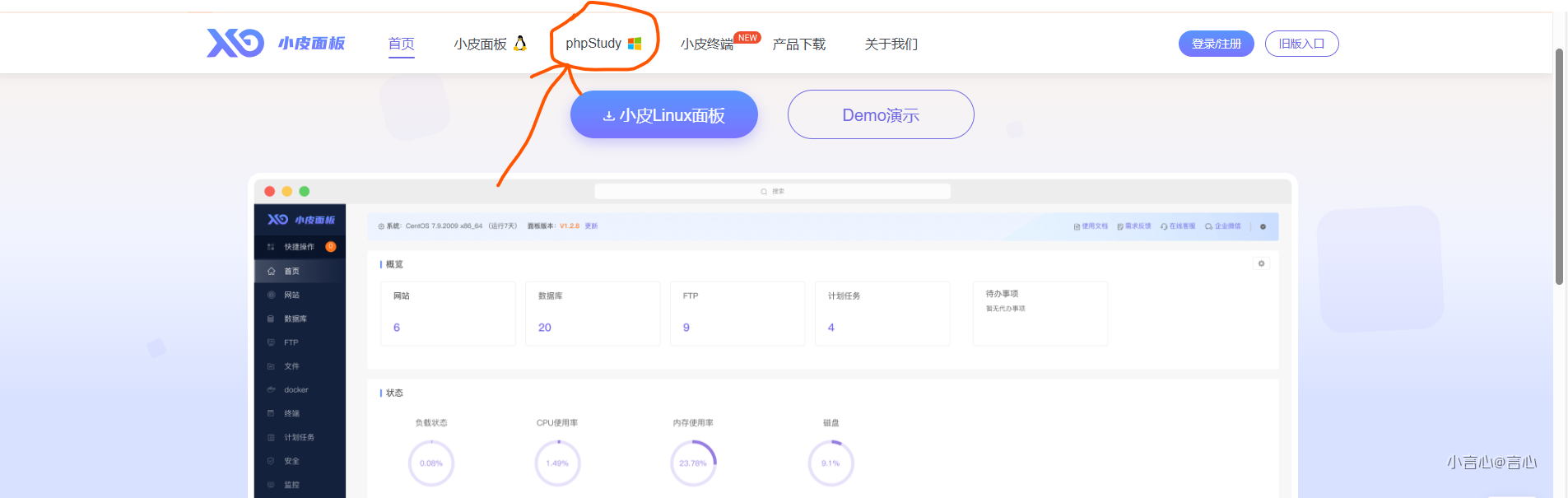Screen dimensions: 1568x498
Task: Click the 小皮面板 logo inside demo sidebar
Action: pyautogui.click(x=300, y=220)
